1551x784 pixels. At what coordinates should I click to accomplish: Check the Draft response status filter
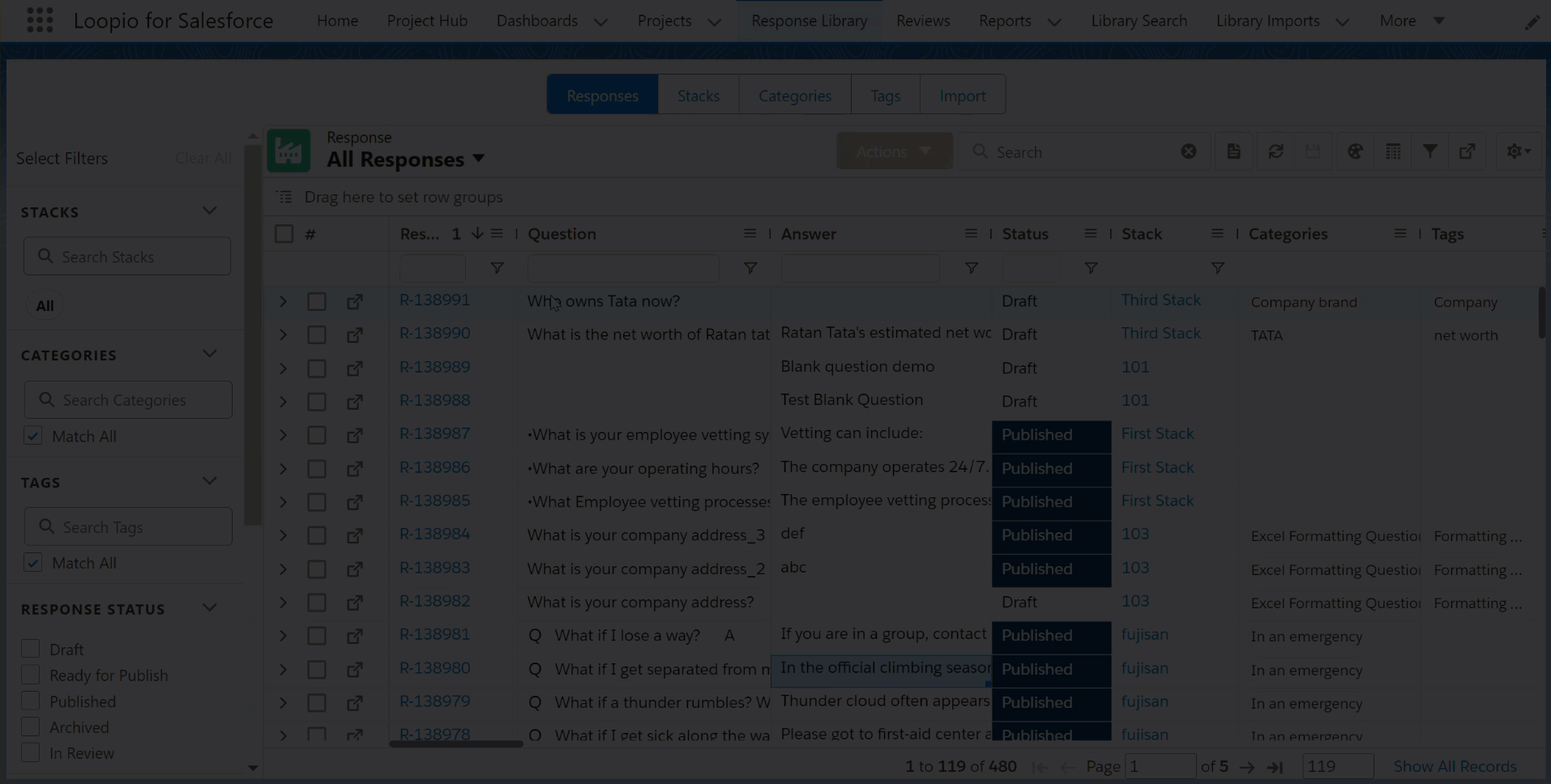(31, 649)
